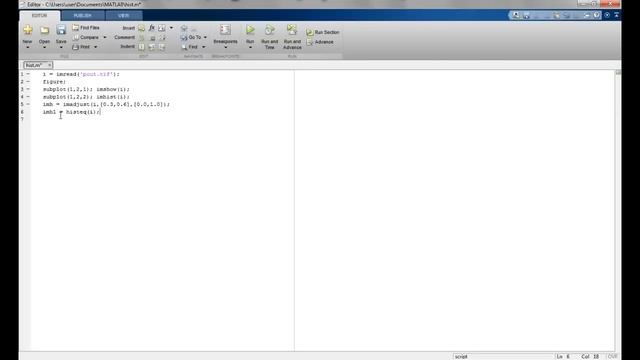Click the subplot(1,2,1) code line
The image size is (640, 360).
[86, 89]
